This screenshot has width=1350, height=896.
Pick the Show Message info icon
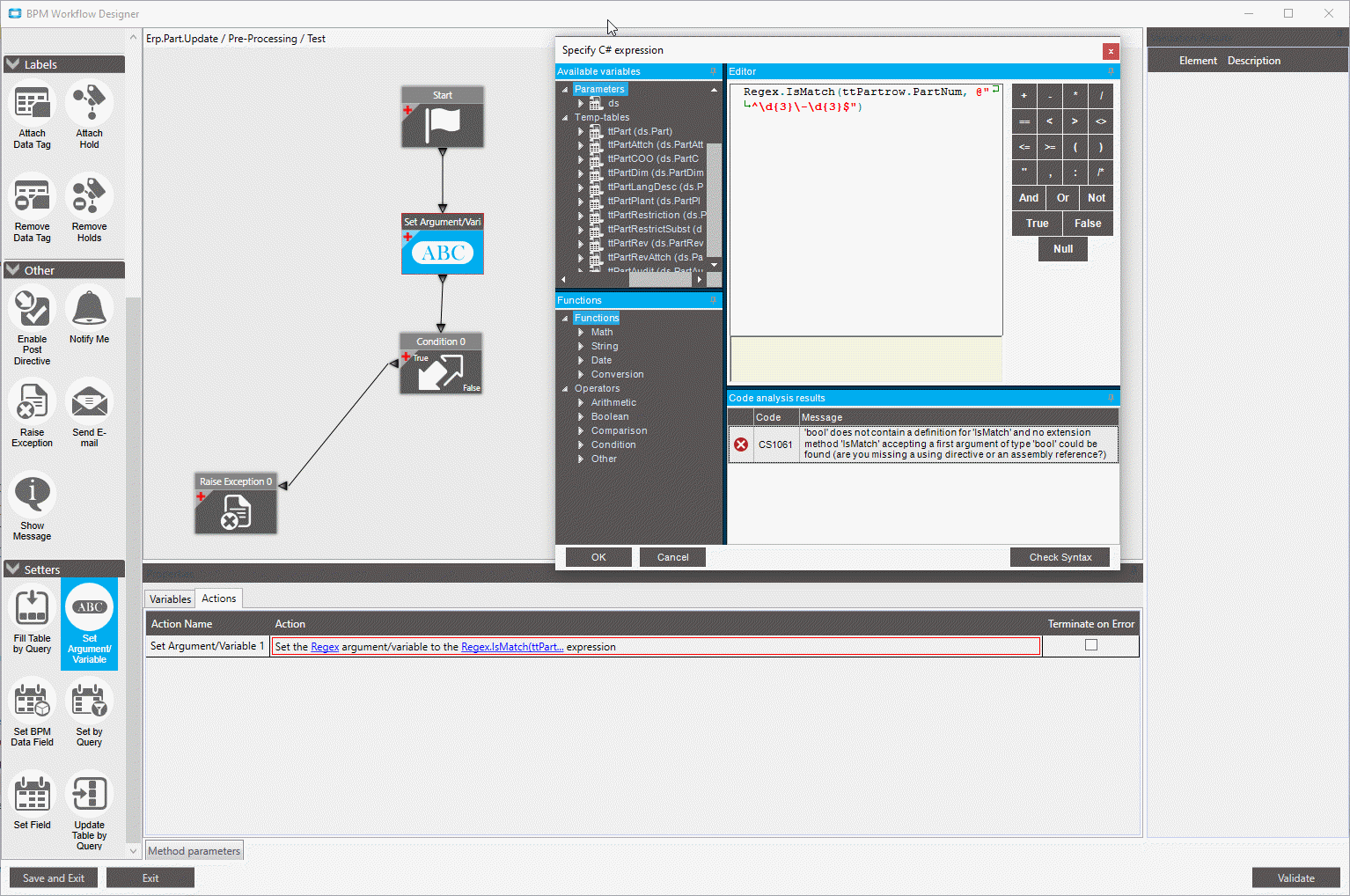click(33, 496)
